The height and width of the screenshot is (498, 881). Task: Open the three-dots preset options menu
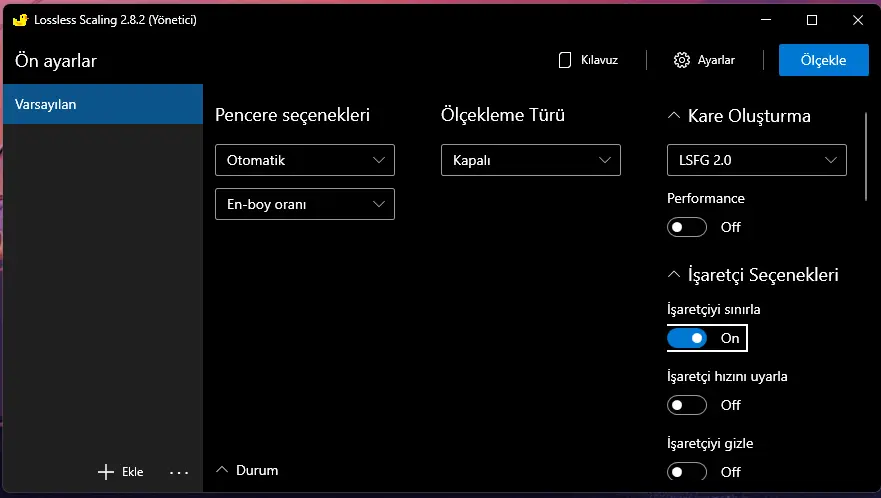tap(179, 473)
